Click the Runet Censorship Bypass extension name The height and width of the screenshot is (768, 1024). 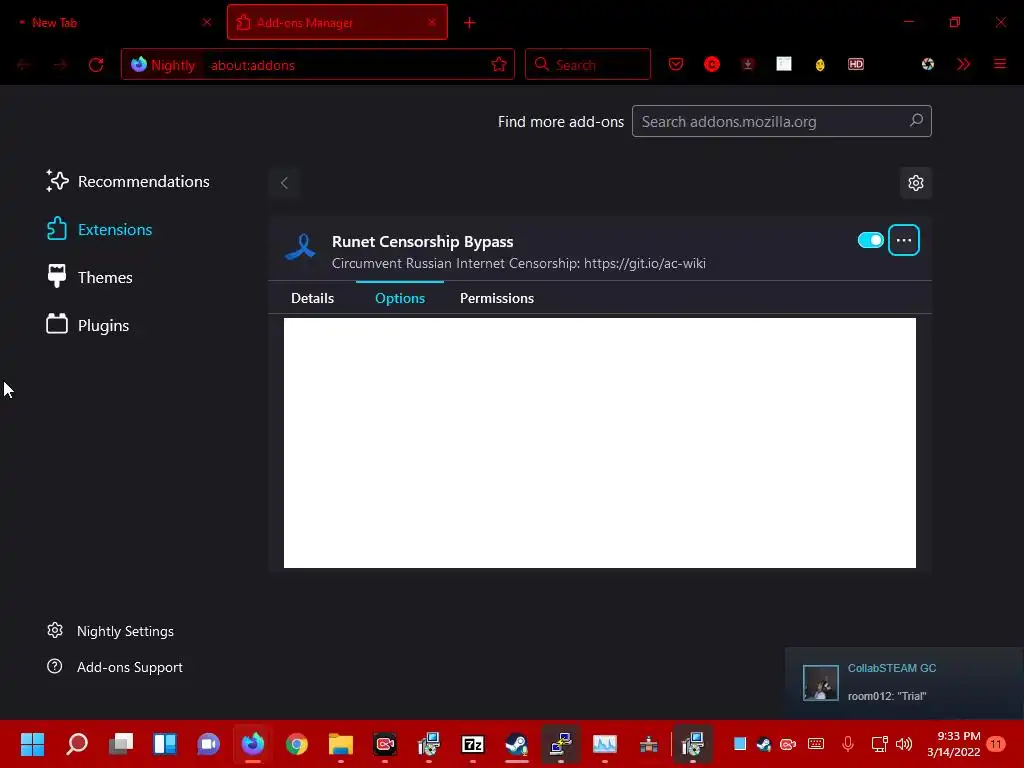pos(423,242)
